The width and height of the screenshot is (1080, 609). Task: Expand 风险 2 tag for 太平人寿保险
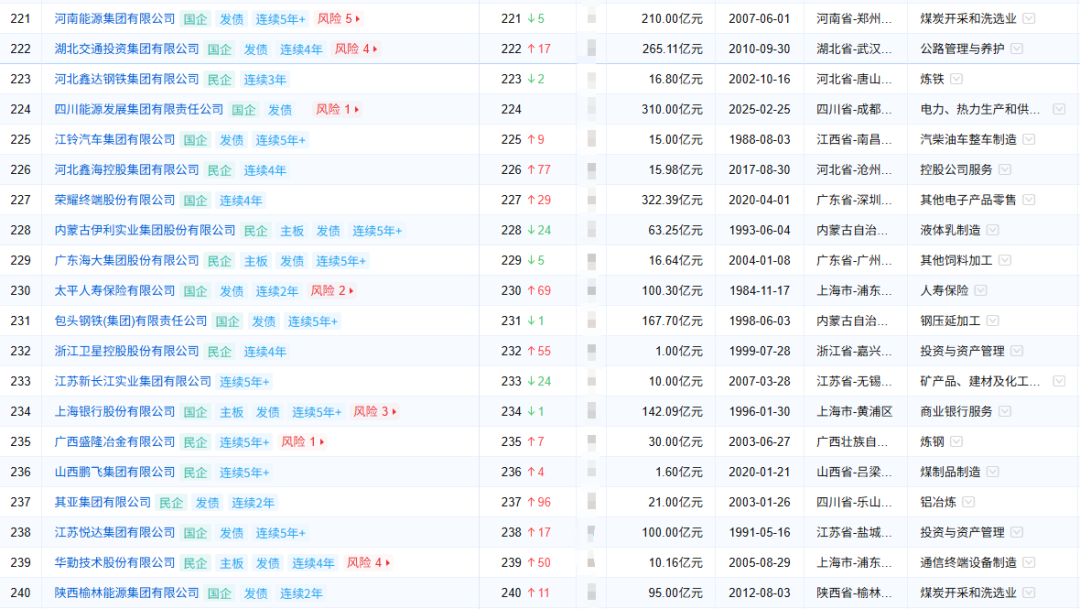click(332, 291)
